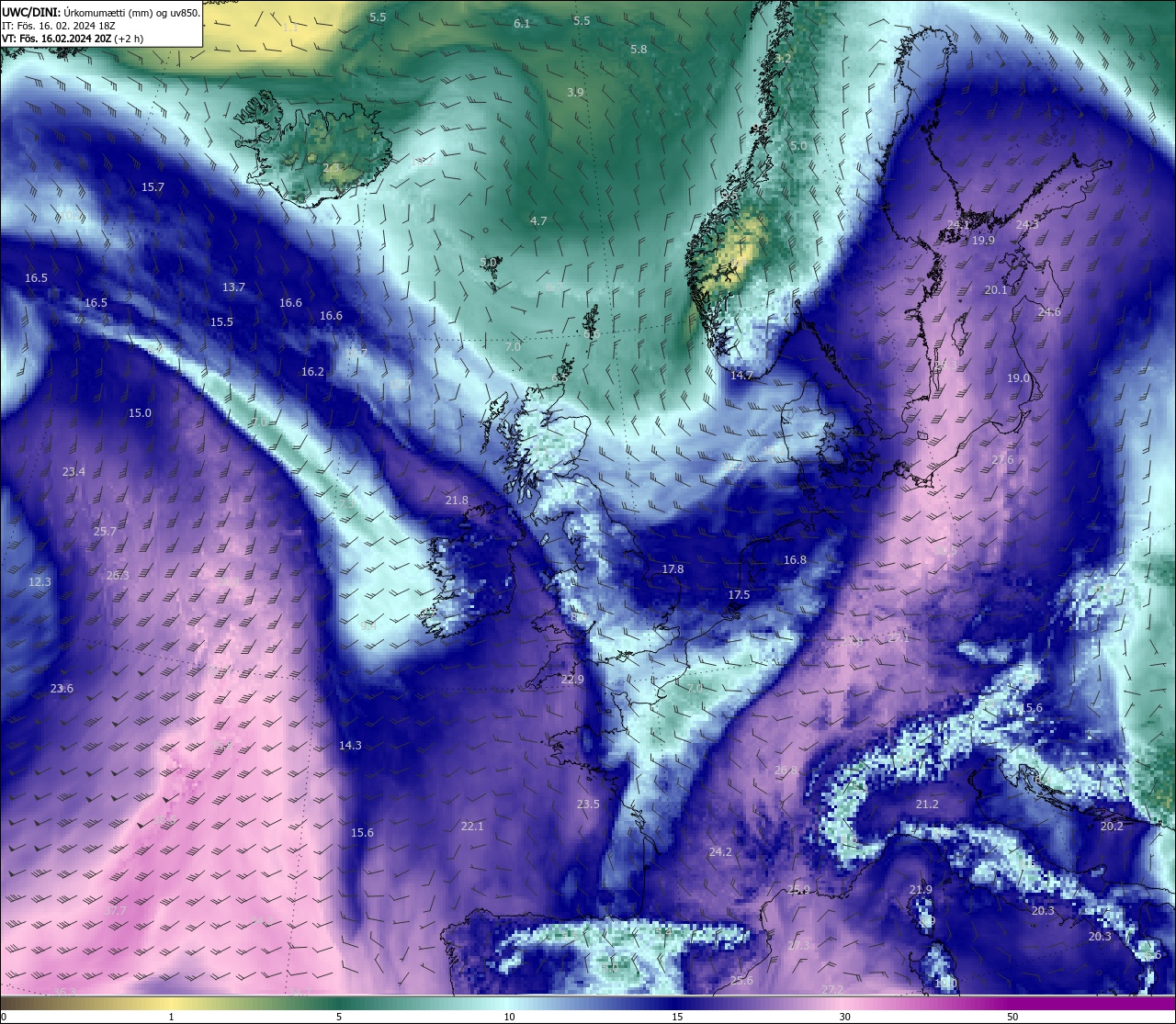Click the map value "25.7"

105,532
